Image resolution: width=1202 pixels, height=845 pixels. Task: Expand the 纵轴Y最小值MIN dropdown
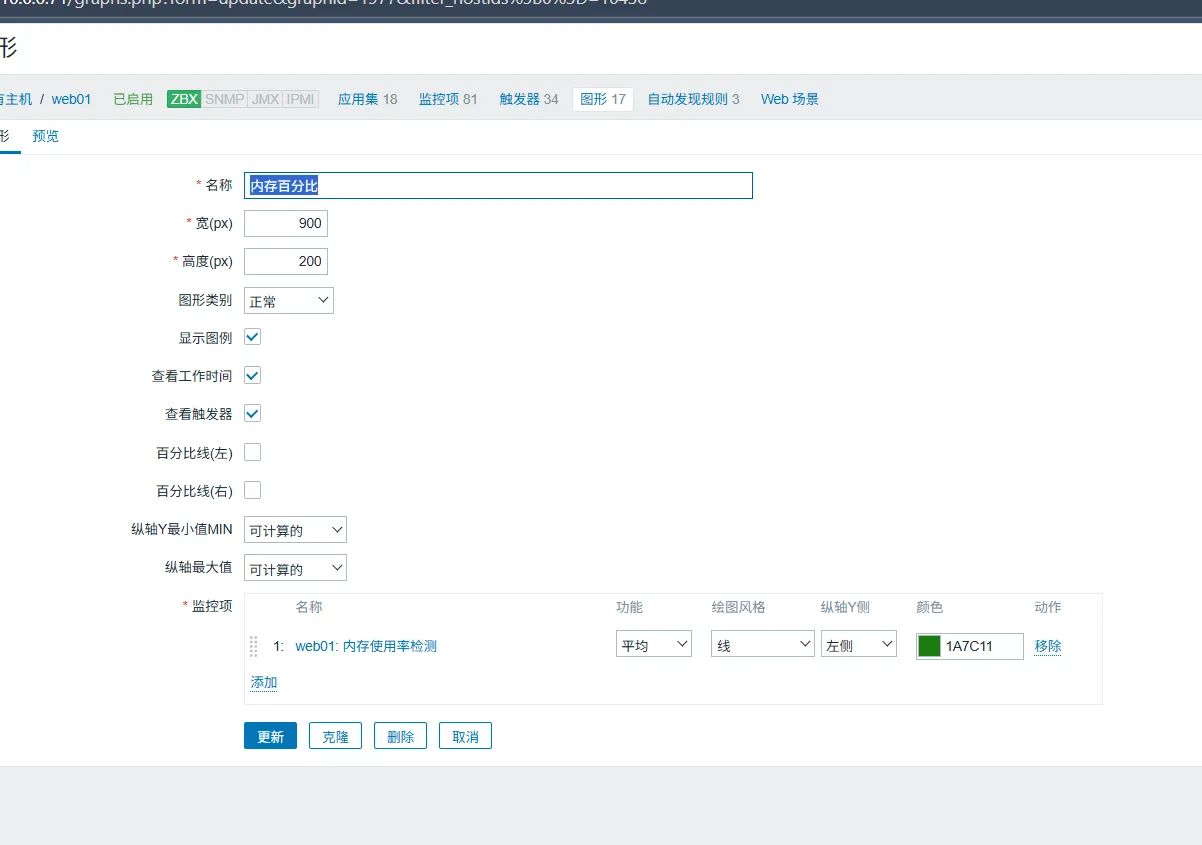coord(295,531)
